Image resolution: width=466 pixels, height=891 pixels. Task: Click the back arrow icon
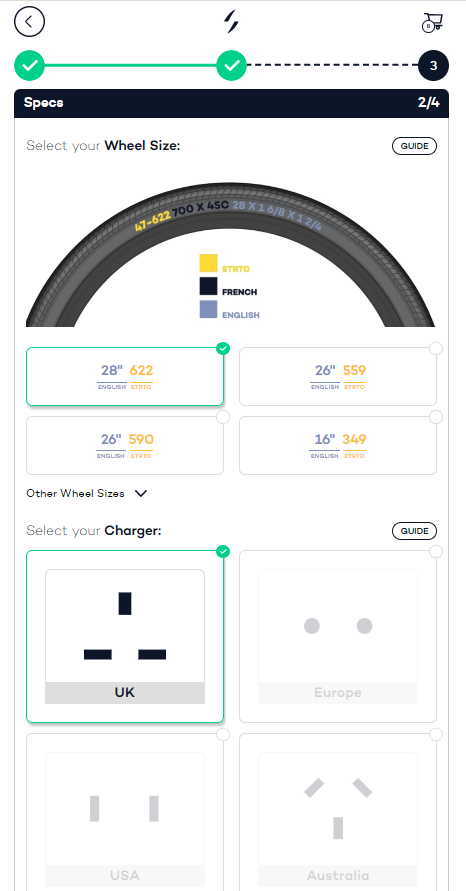click(30, 22)
